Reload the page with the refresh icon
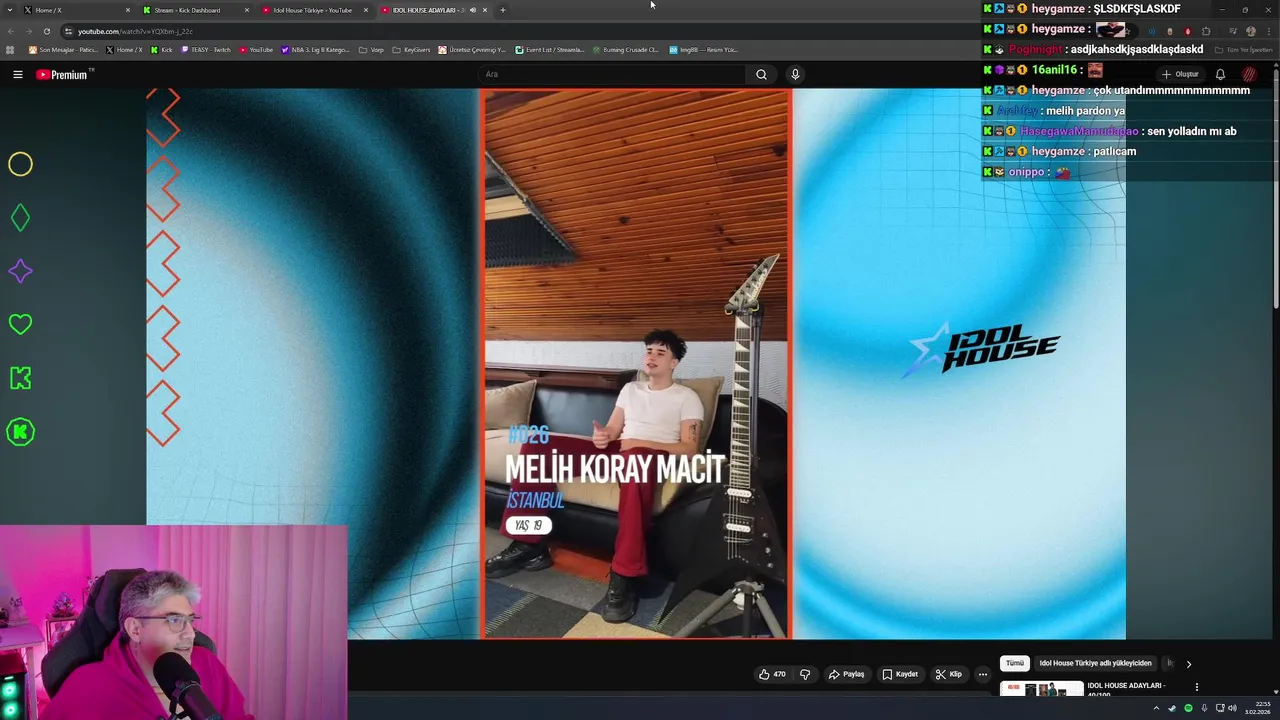Viewport: 1280px width, 720px height. pyautogui.click(x=46, y=31)
